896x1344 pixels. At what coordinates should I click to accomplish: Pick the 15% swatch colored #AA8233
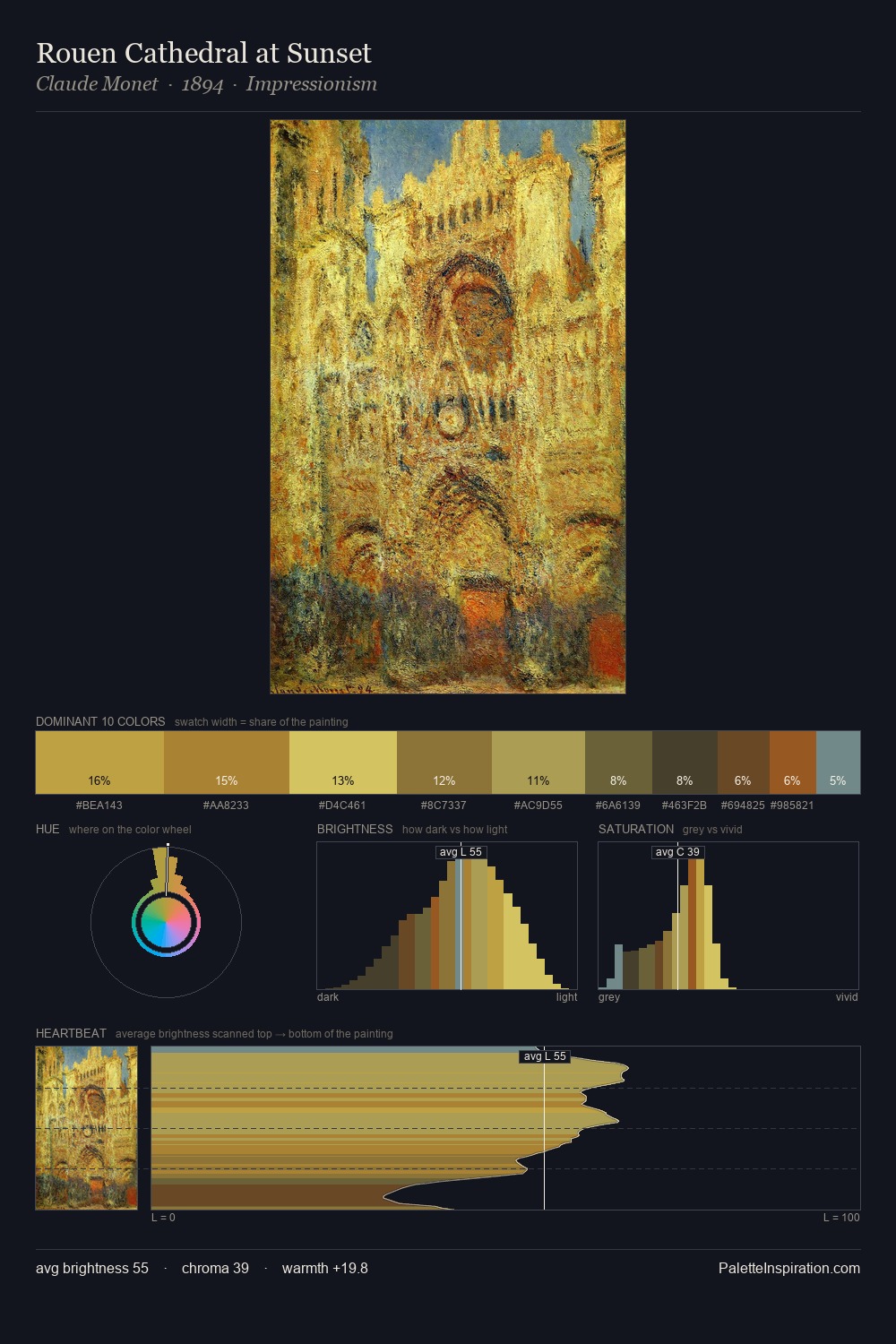tap(227, 762)
